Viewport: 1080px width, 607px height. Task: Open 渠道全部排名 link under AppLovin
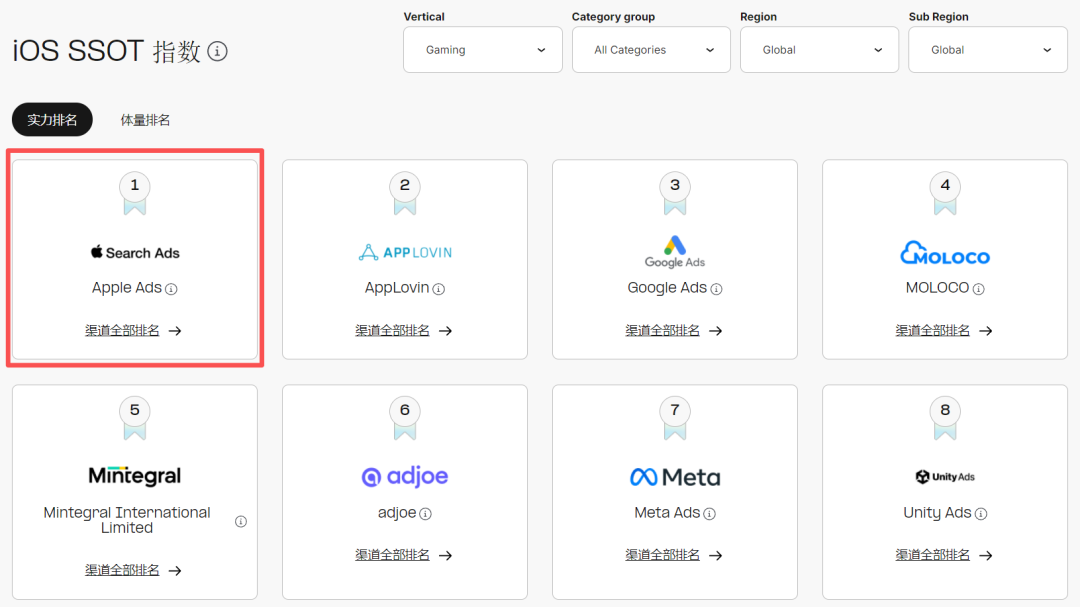404,331
